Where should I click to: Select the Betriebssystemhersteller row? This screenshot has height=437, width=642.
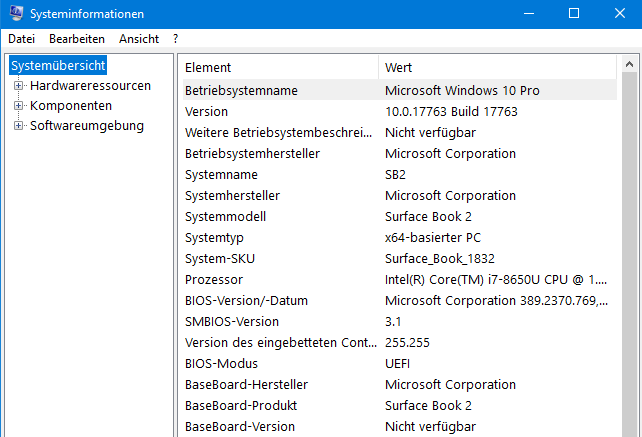click(400, 153)
